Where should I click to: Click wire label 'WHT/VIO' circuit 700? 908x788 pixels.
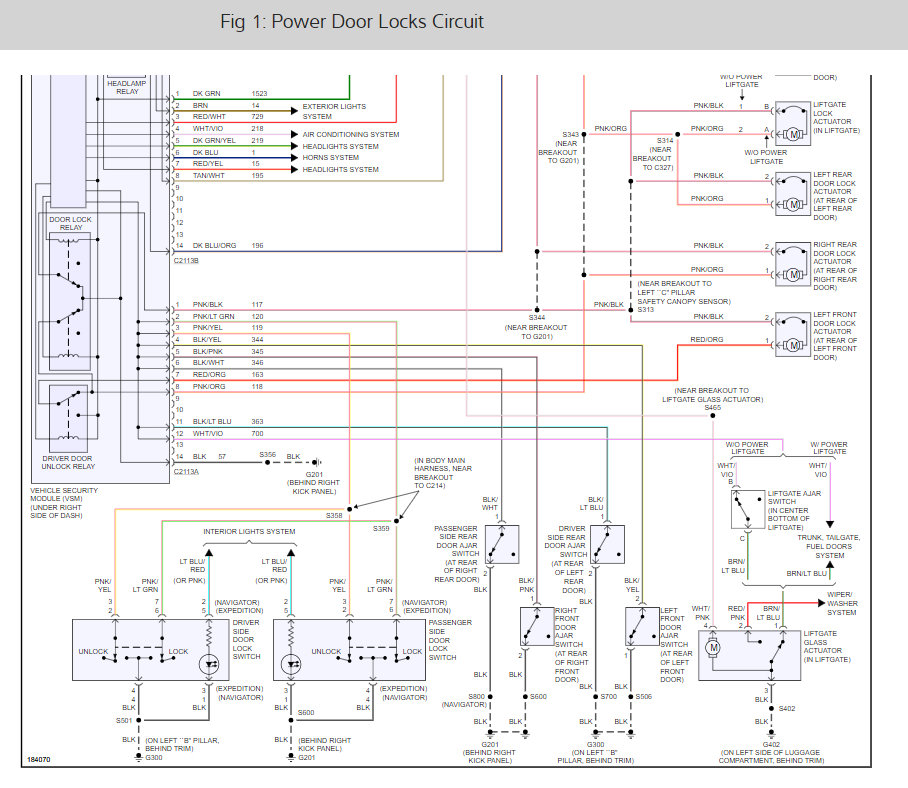[208, 434]
